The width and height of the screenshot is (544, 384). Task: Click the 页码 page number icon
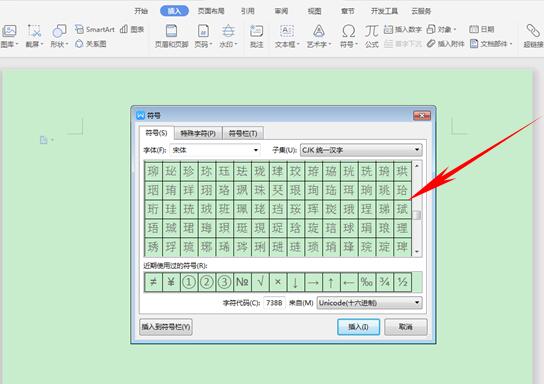(203, 31)
